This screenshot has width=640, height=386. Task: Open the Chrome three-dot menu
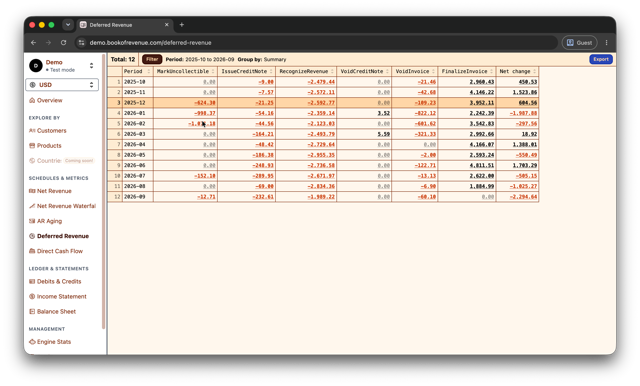pos(607,42)
